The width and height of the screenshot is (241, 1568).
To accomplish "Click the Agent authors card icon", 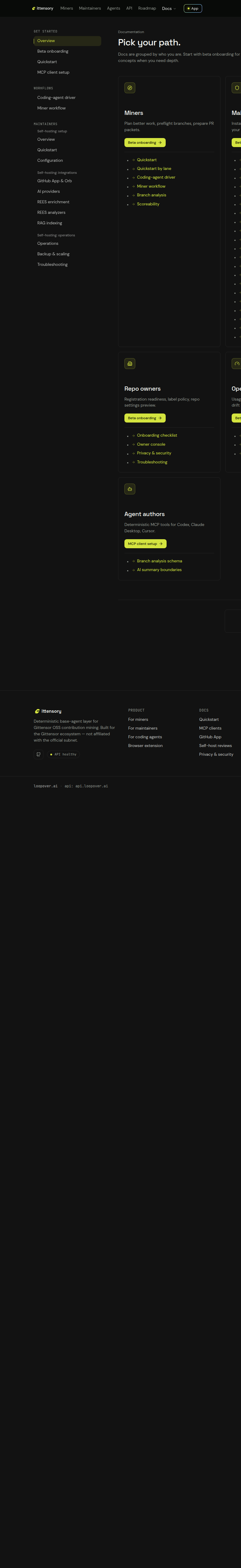I will click(130, 489).
